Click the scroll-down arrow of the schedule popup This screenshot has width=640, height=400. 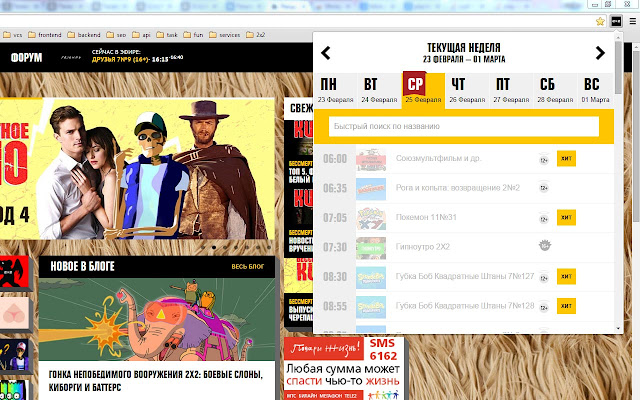[x=618, y=328]
